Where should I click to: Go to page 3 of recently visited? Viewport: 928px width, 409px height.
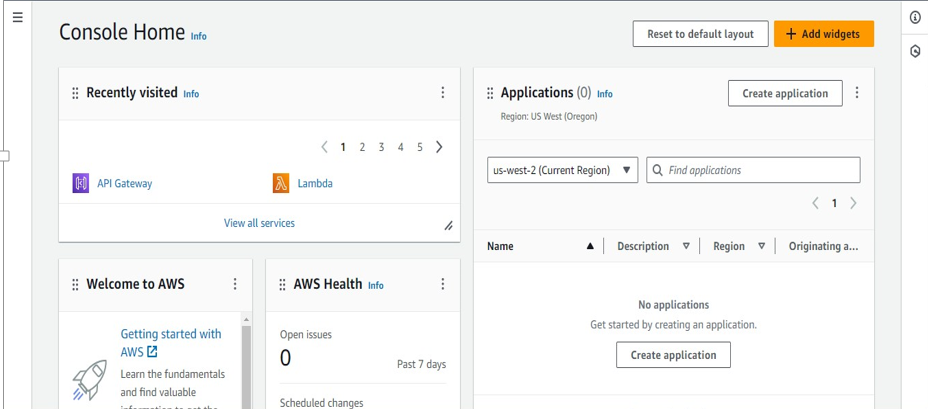381,147
